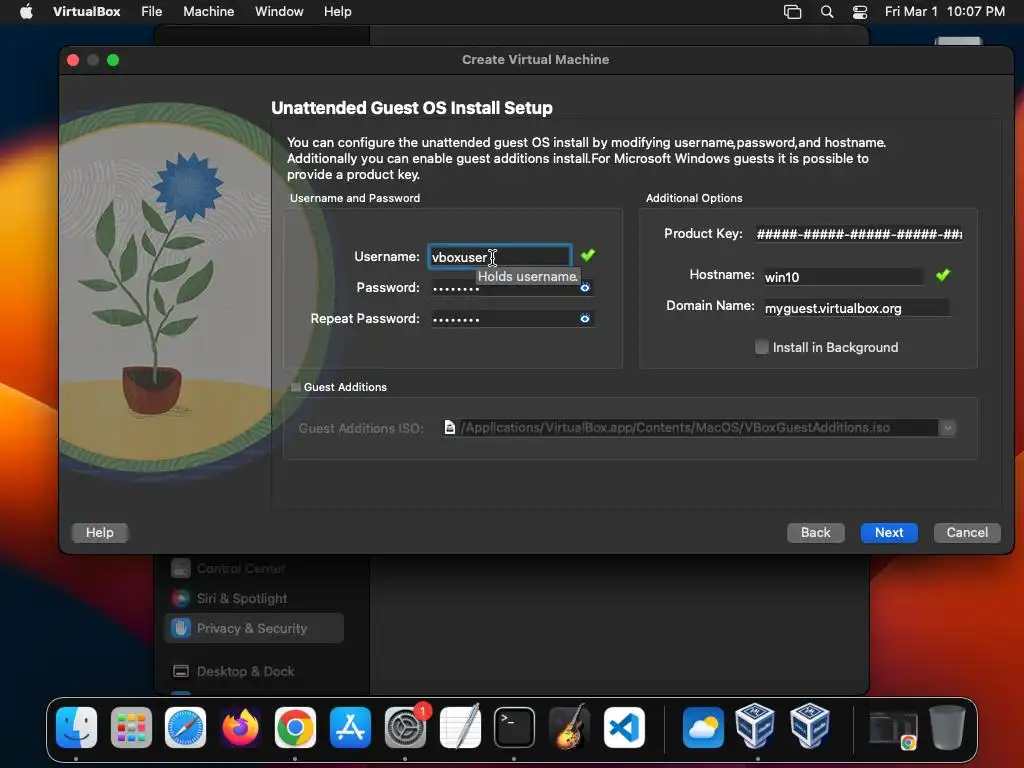Launch GarageBand from the Dock

(569, 727)
